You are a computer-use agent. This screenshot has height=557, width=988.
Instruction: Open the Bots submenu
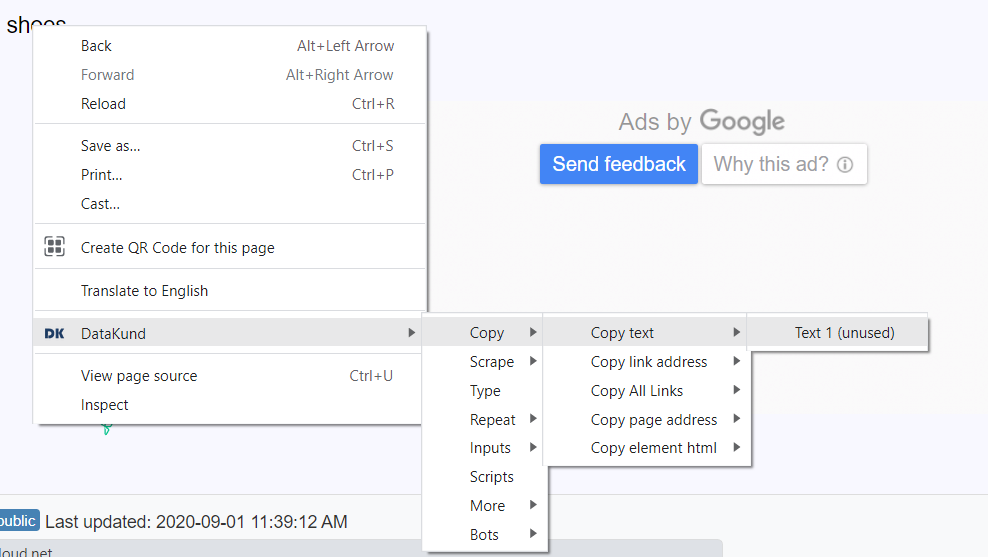pyautogui.click(x=484, y=535)
